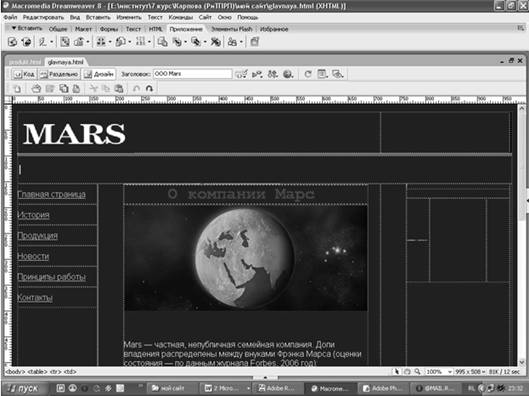
Task: Click the Redo arrow icon
Action: (149, 89)
